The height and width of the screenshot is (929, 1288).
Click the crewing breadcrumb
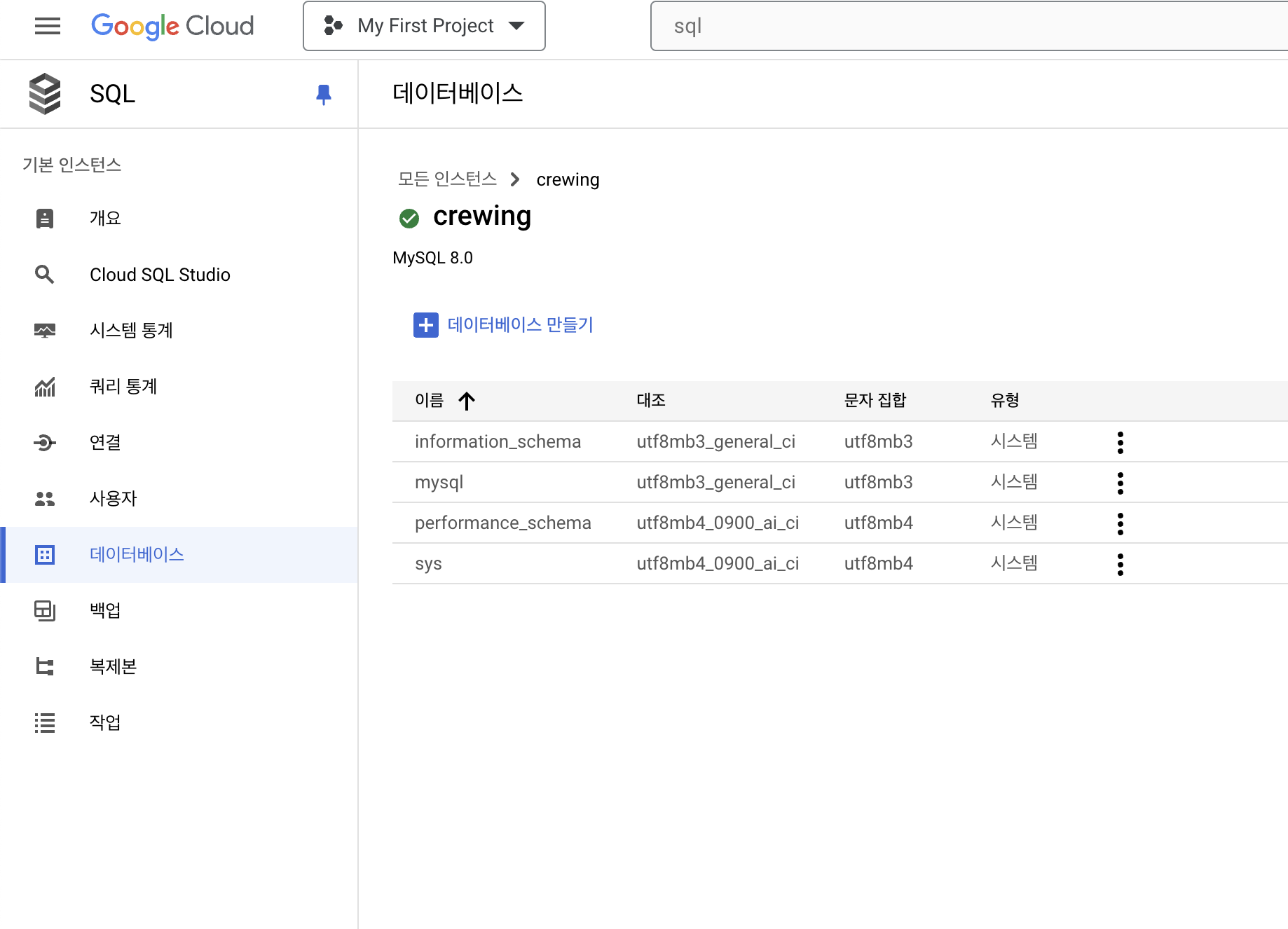click(x=568, y=180)
